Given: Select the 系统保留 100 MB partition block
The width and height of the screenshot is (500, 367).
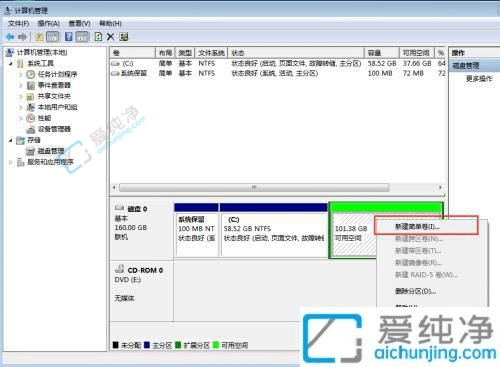Looking at the screenshot, I should click(196, 230).
